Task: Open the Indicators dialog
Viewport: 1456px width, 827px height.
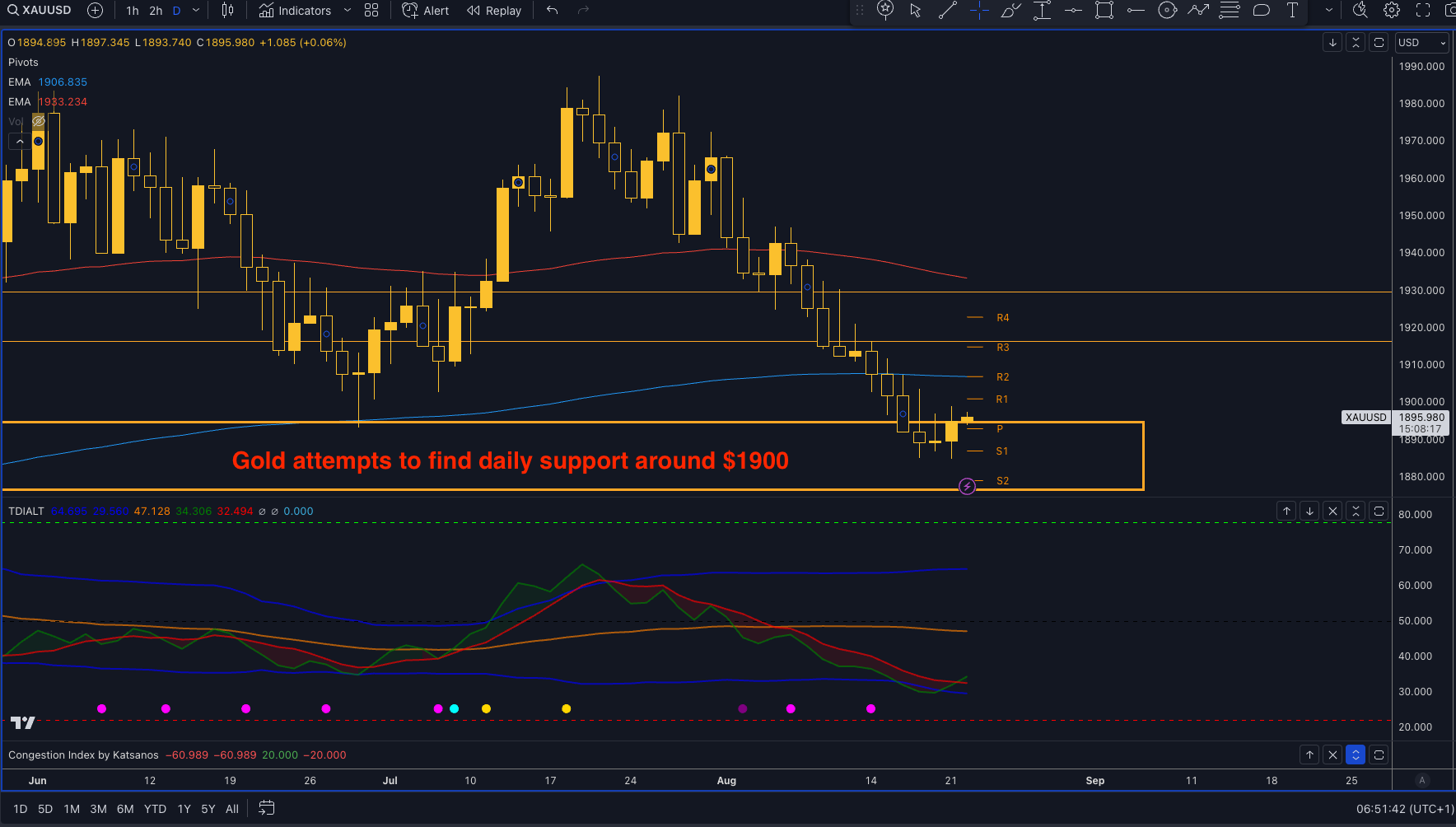Action: [295, 11]
